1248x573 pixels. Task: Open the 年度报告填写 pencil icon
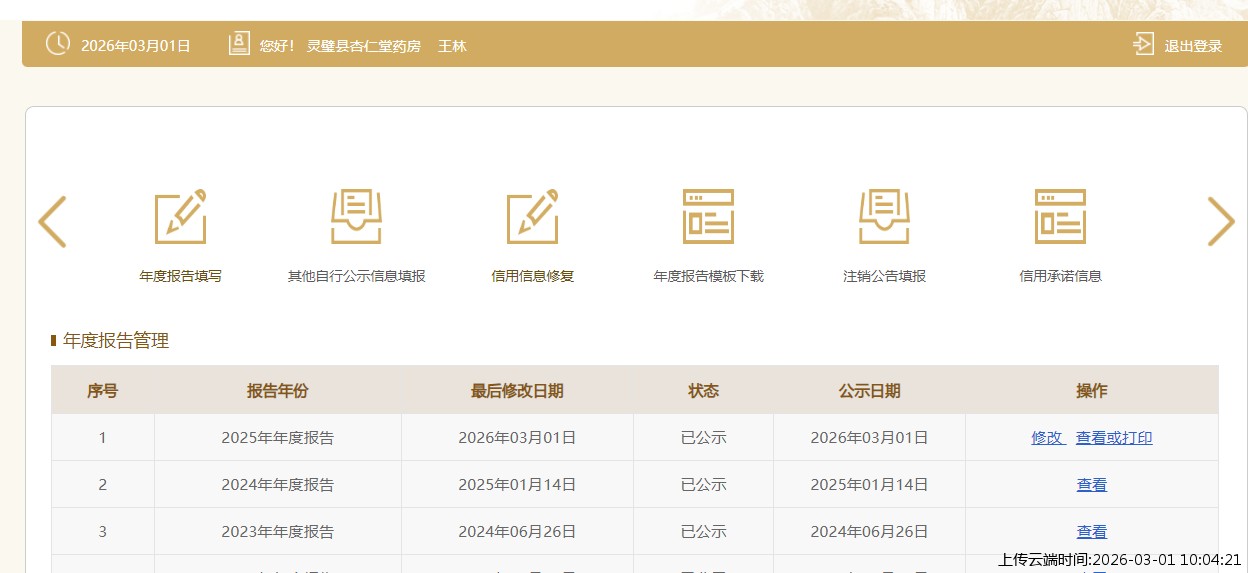pos(181,217)
